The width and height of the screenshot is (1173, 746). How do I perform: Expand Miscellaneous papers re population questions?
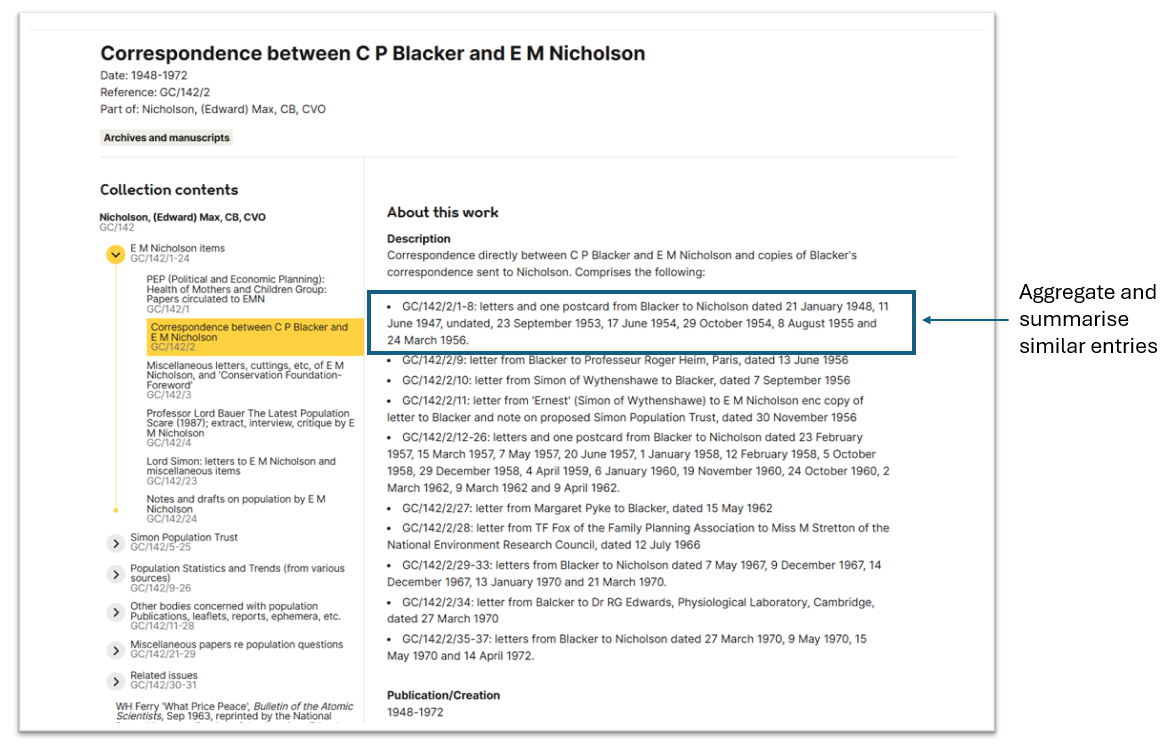click(116, 650)
